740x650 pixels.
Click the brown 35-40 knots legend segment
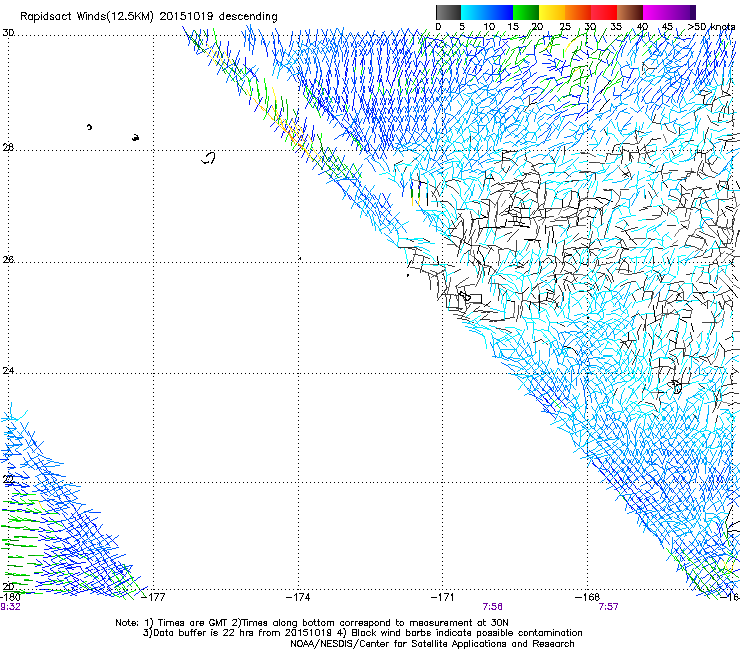(630, 12)
